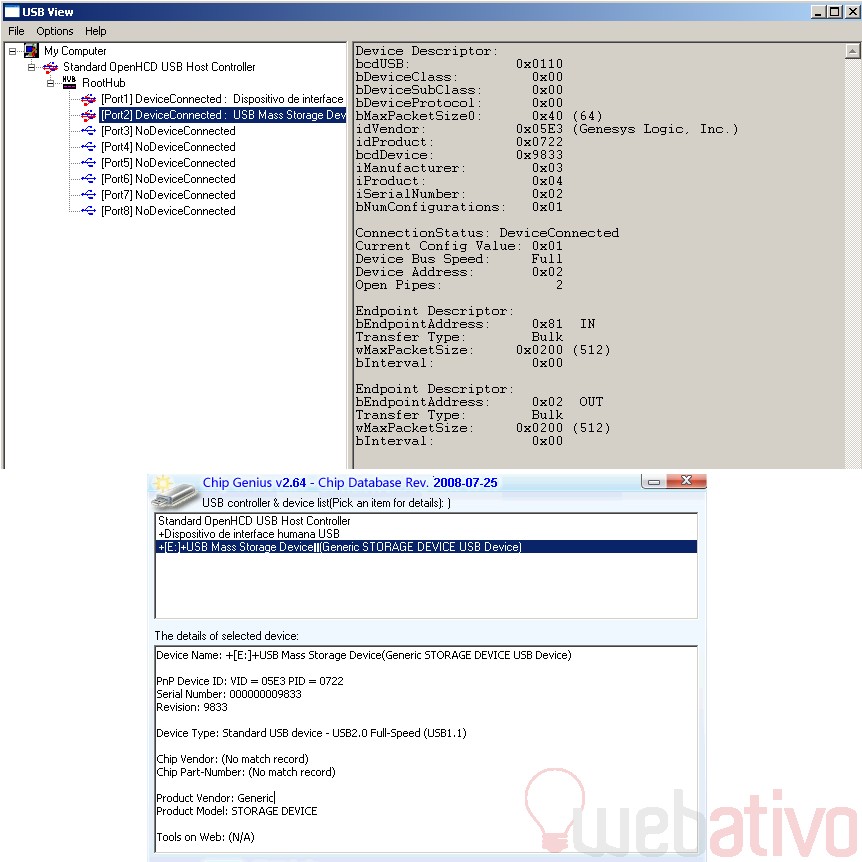Click the Device Bus Speed Full line
The width and height of the screenshot is (862, 862).
tap(459, 259)
